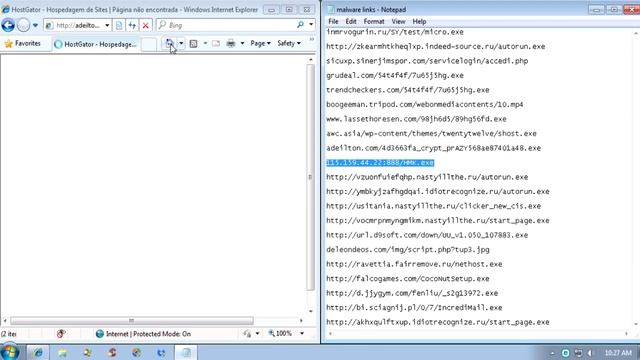Open Windows Explorer folder in taskbar
The width and height of the screenshot is (640, 360).
click(x=62, y=352)
